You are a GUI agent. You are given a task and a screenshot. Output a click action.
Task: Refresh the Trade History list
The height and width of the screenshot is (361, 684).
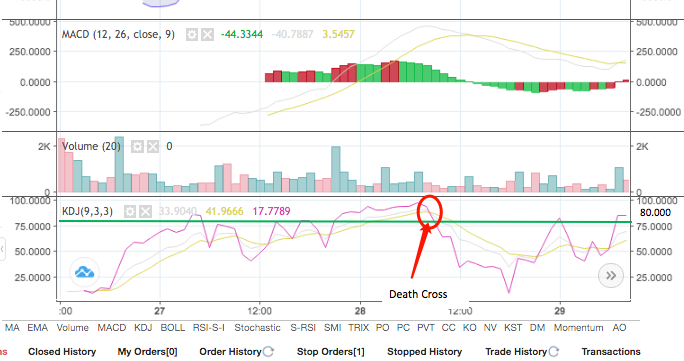(x=554, y=351)
